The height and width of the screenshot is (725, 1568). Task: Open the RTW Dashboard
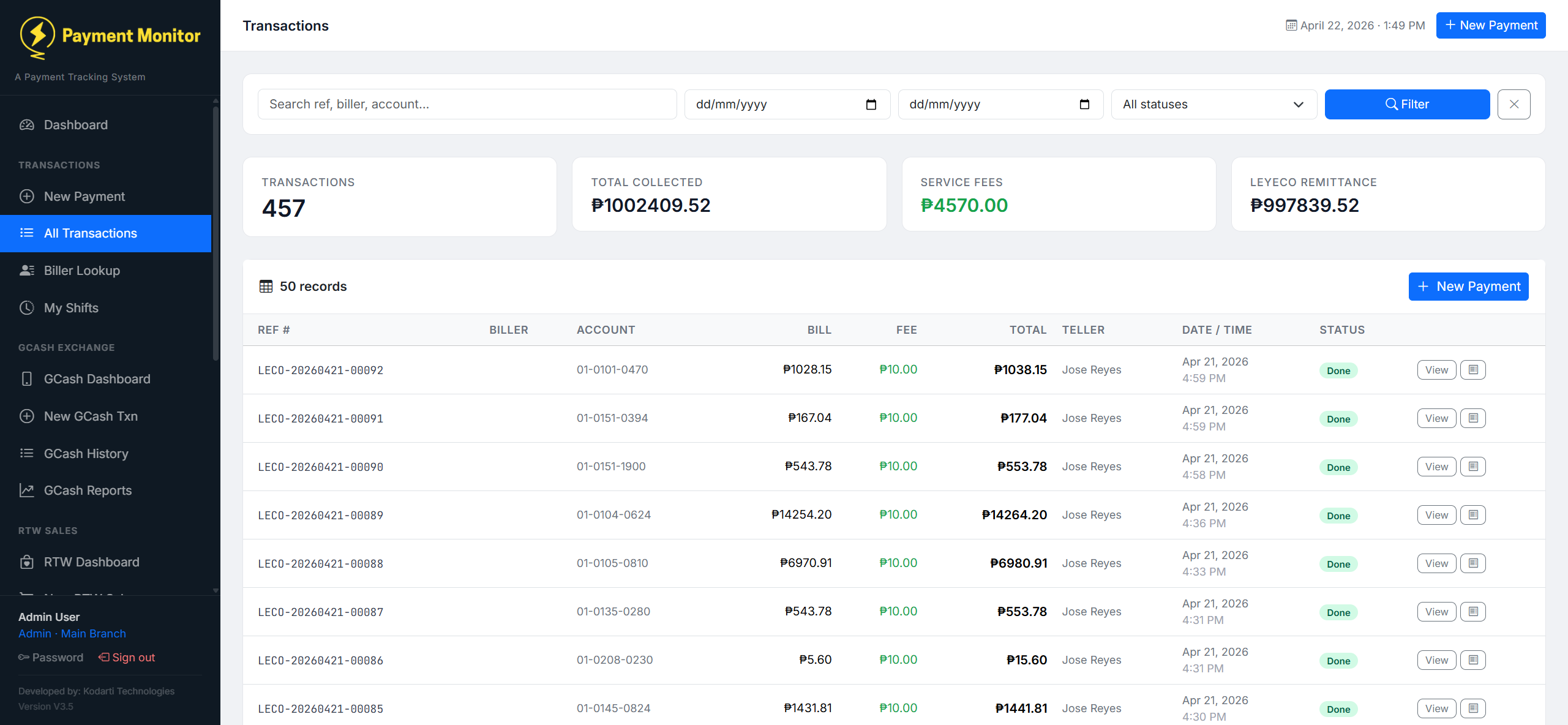coord(91,562)
